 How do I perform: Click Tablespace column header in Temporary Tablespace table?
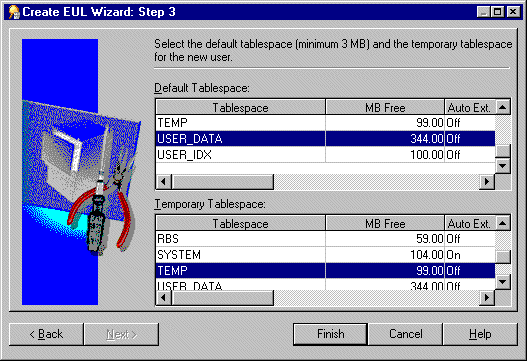(241, 224)
